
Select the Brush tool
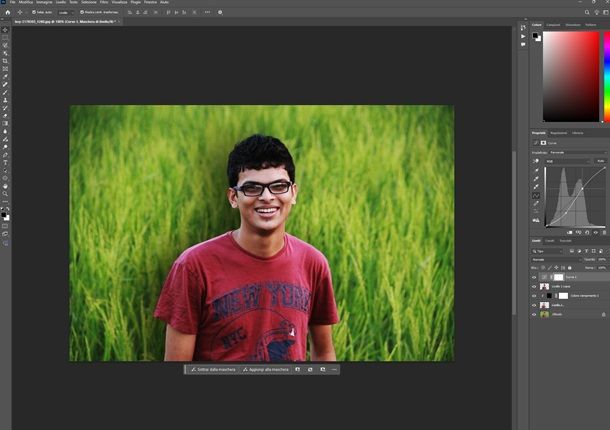click(x=5, y=92)
